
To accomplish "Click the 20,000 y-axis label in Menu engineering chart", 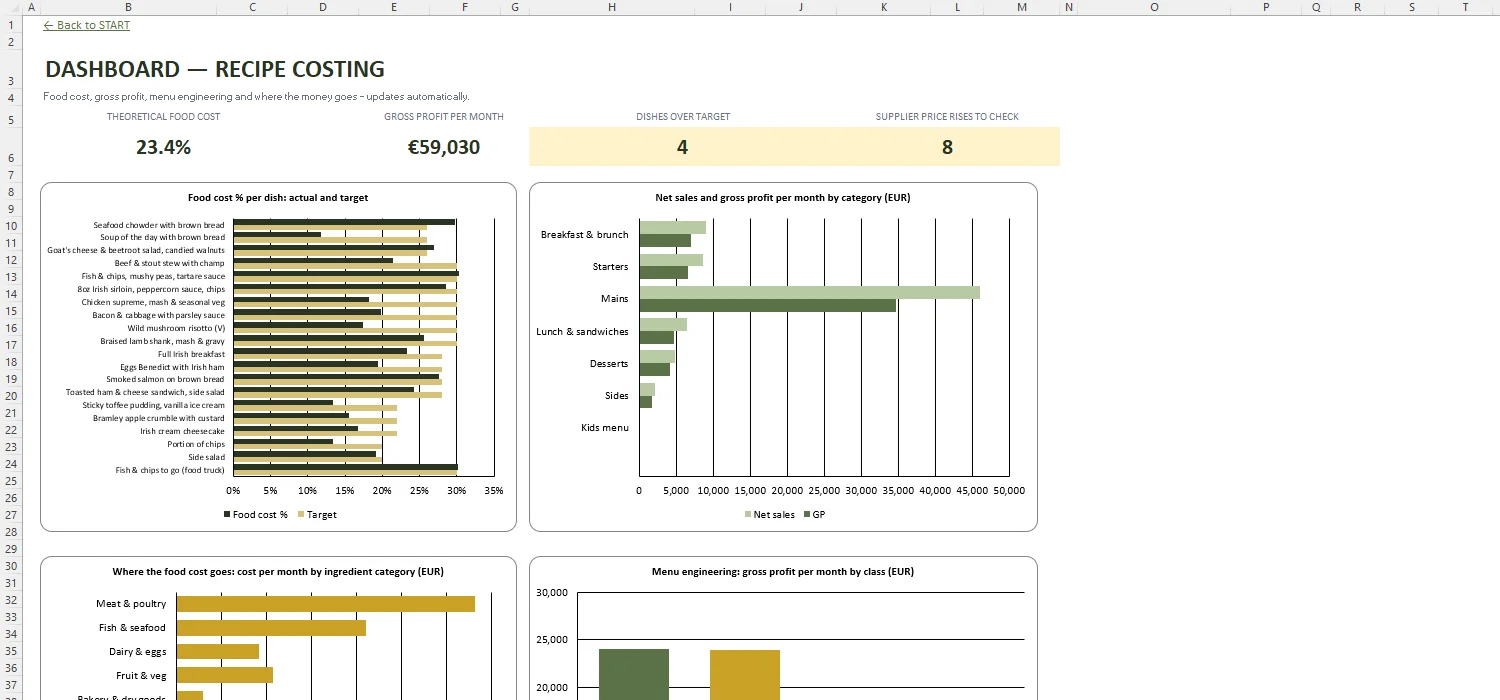I will point(552,688).
